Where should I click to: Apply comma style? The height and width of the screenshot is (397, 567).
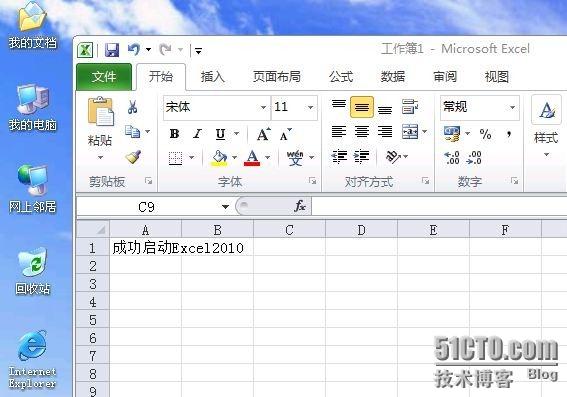(509, 134)
